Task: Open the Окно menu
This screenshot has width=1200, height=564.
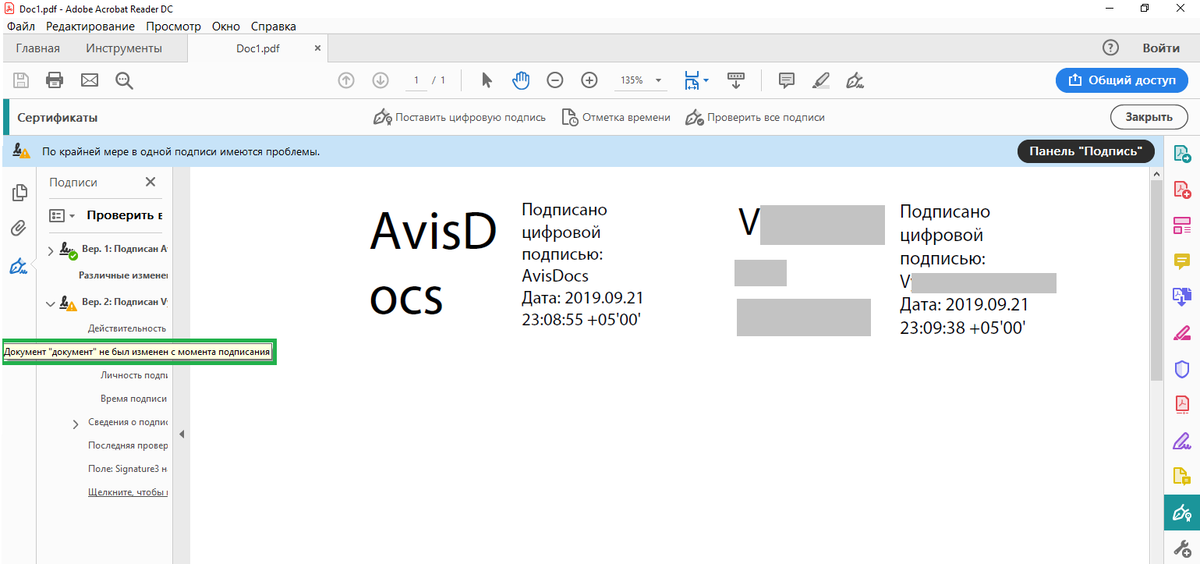Action: pyautogui.click(x=226, y=26)
